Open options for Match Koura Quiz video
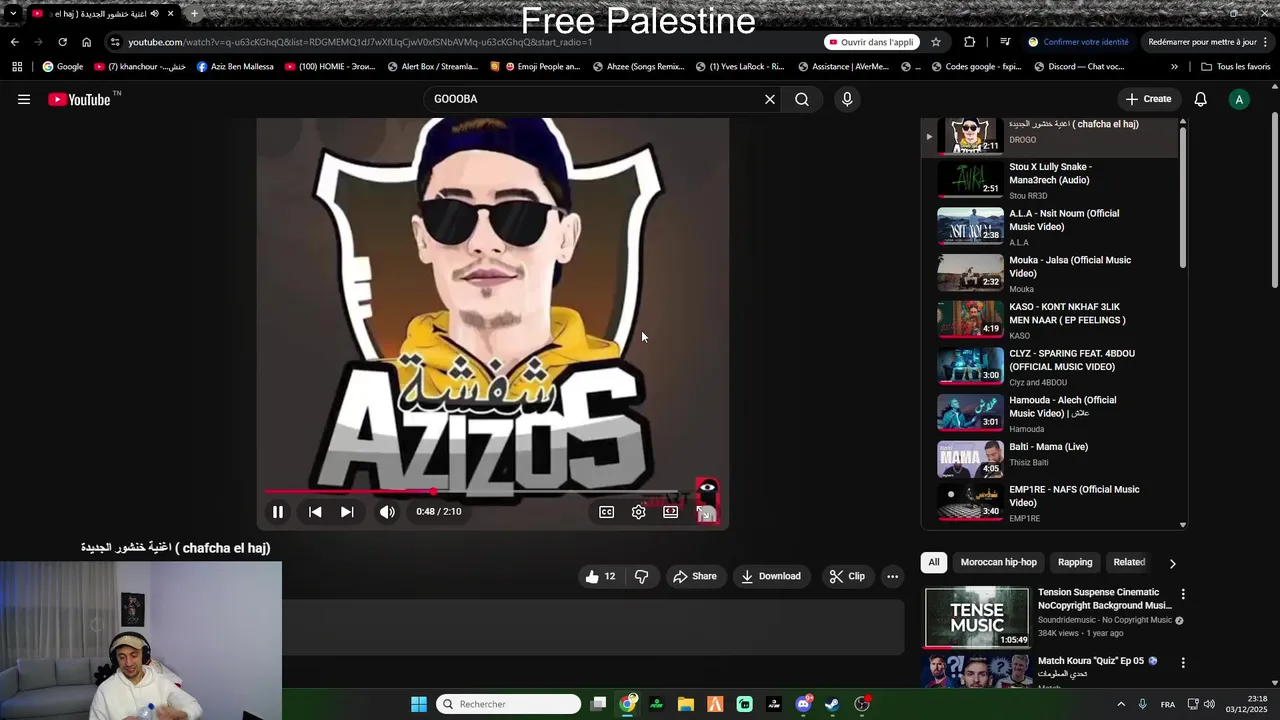Screen dimensions: 1280x720 coord(1183,662)
